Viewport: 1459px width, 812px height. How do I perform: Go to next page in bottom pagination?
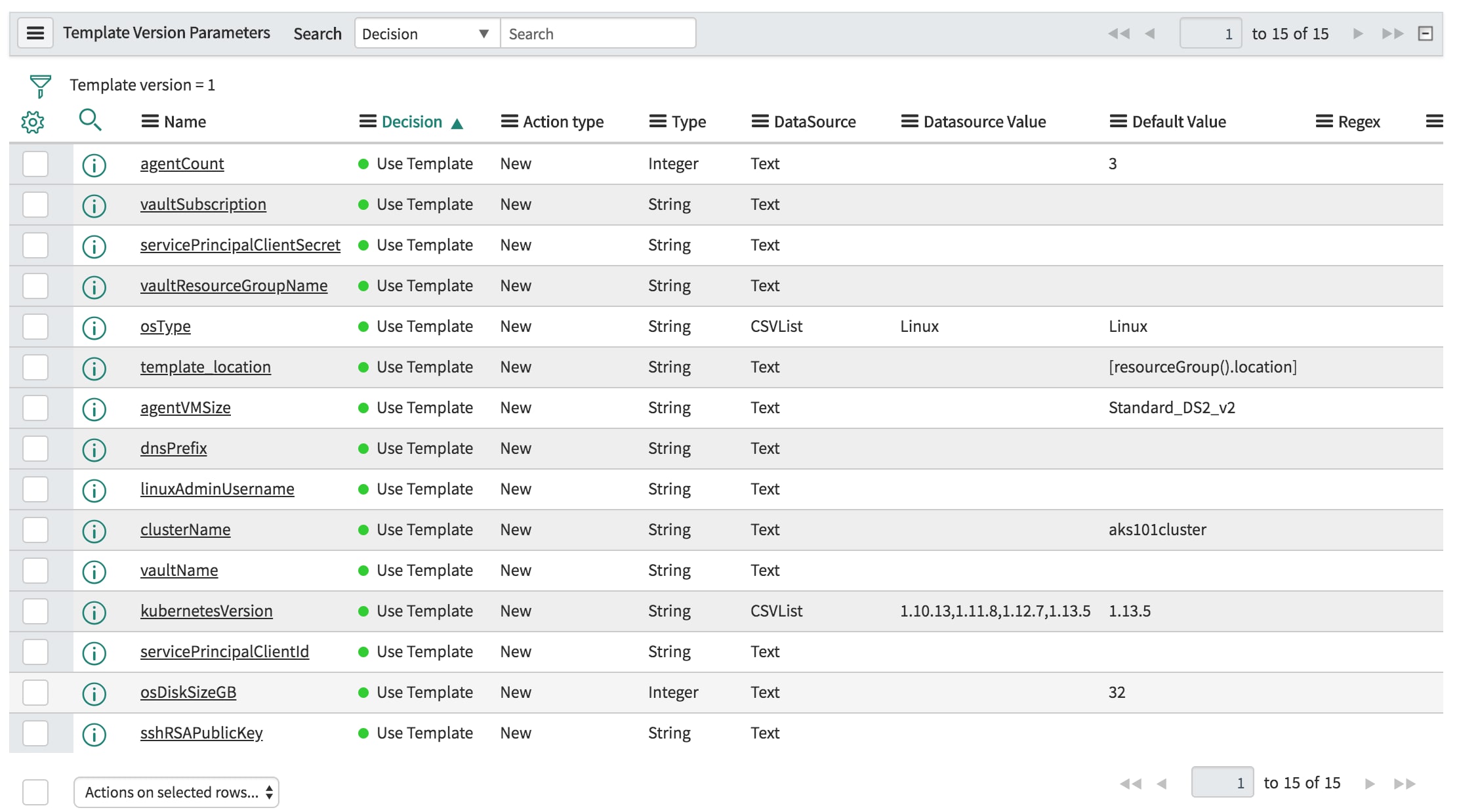click(1370, 783)
